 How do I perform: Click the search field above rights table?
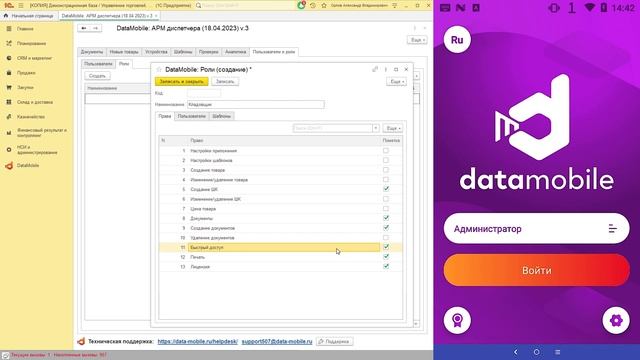pos(333,128)
